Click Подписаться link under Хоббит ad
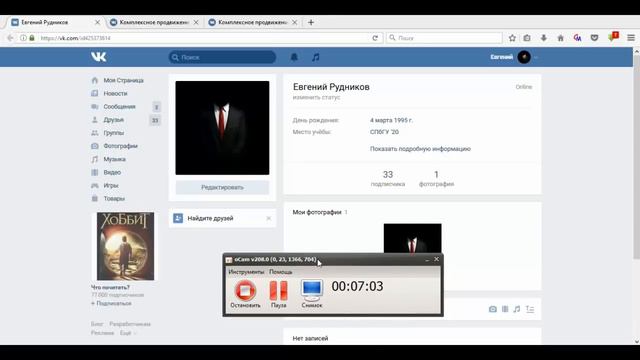640x360 pixels. pos(111,303)
